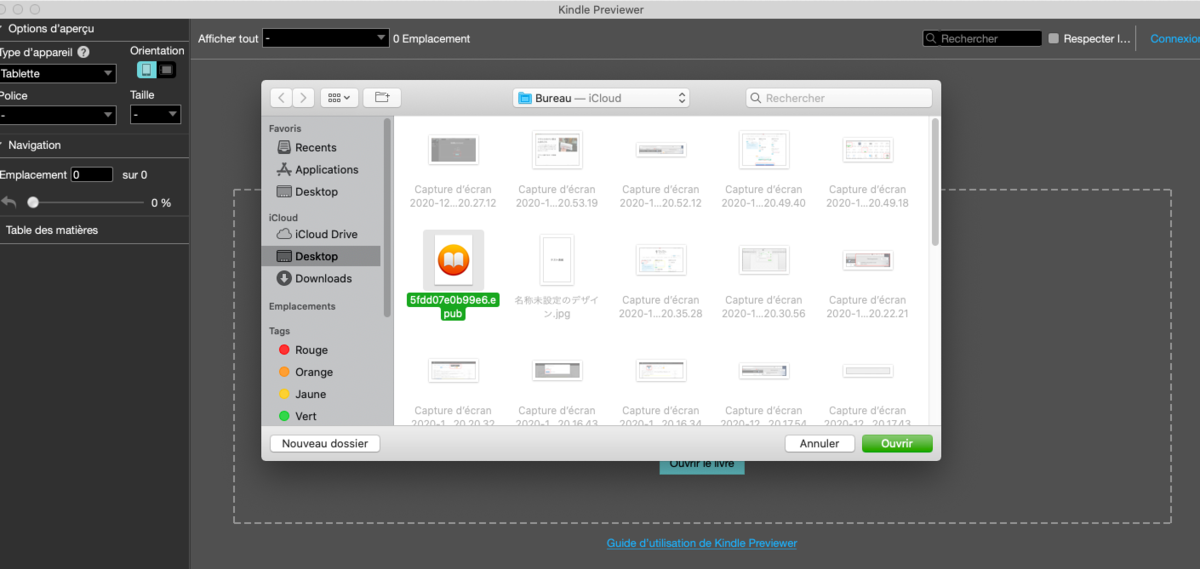Open the Bureau — iCloud location dropdown

click(602, 98)
